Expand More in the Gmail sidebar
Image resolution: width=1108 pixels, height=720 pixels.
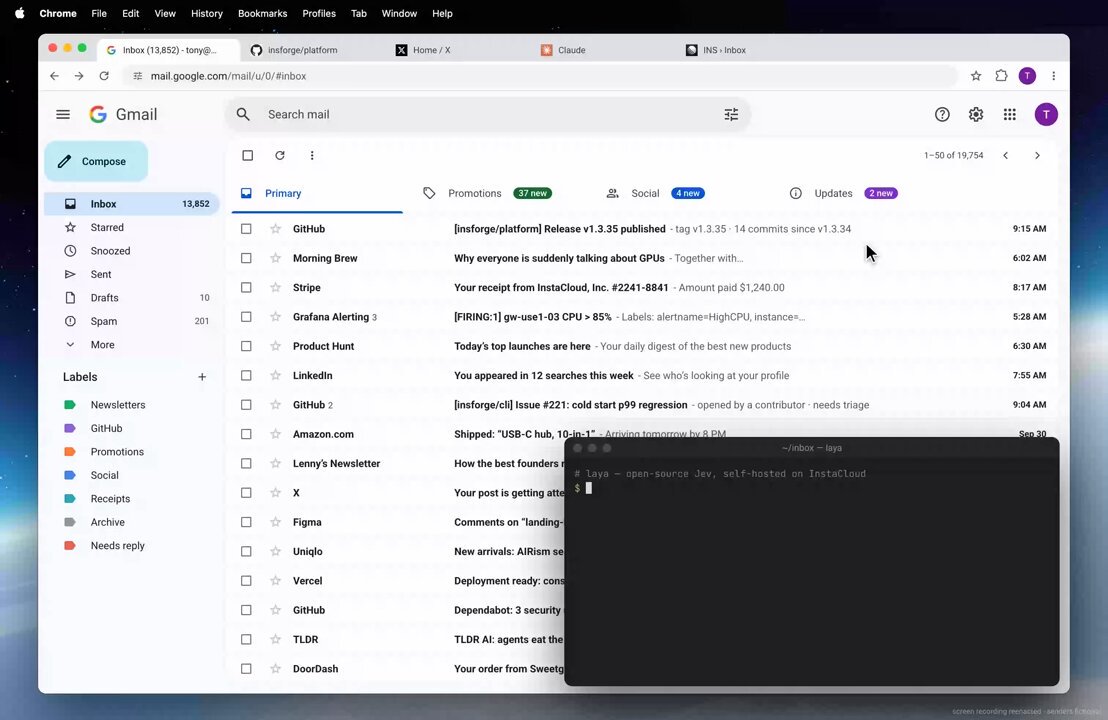[x=102, y=345]
